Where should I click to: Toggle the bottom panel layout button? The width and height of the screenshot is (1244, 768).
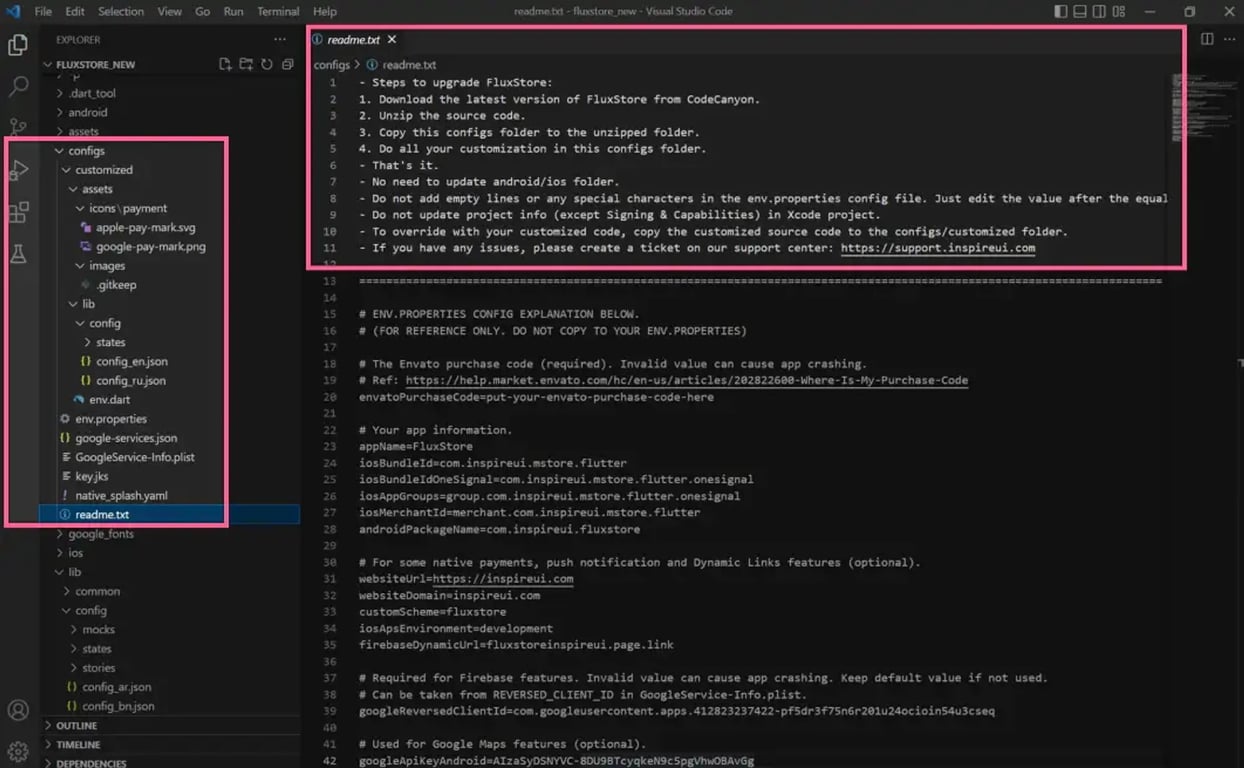pyautogui.click(x=1080, y=12)
